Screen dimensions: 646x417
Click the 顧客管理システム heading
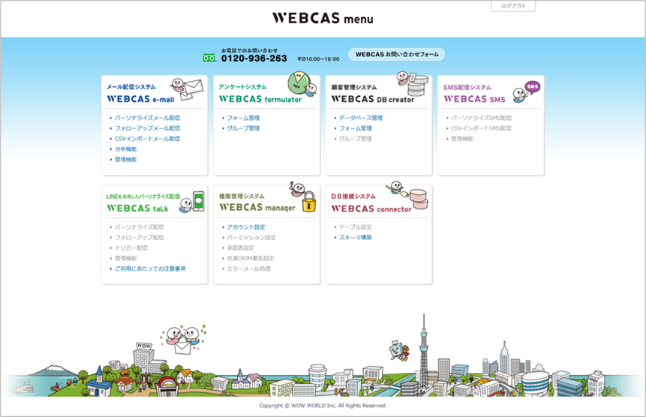[354, 87]
